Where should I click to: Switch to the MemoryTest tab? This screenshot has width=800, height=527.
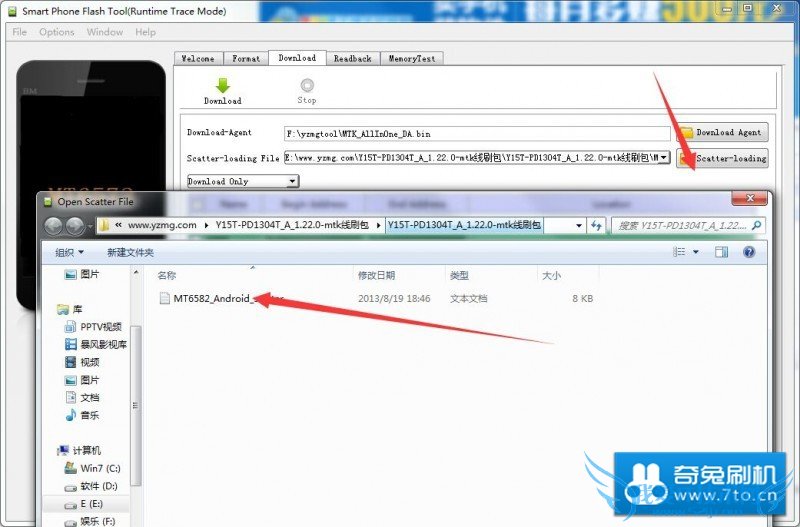[x=412, y=59]
